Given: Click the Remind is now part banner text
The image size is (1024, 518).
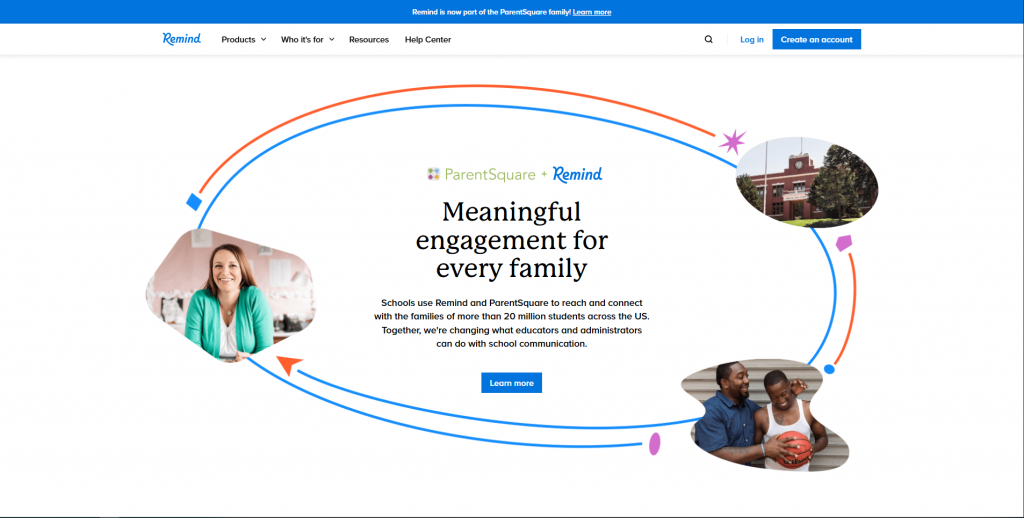Looking at the screenshot, I should 491,12.
